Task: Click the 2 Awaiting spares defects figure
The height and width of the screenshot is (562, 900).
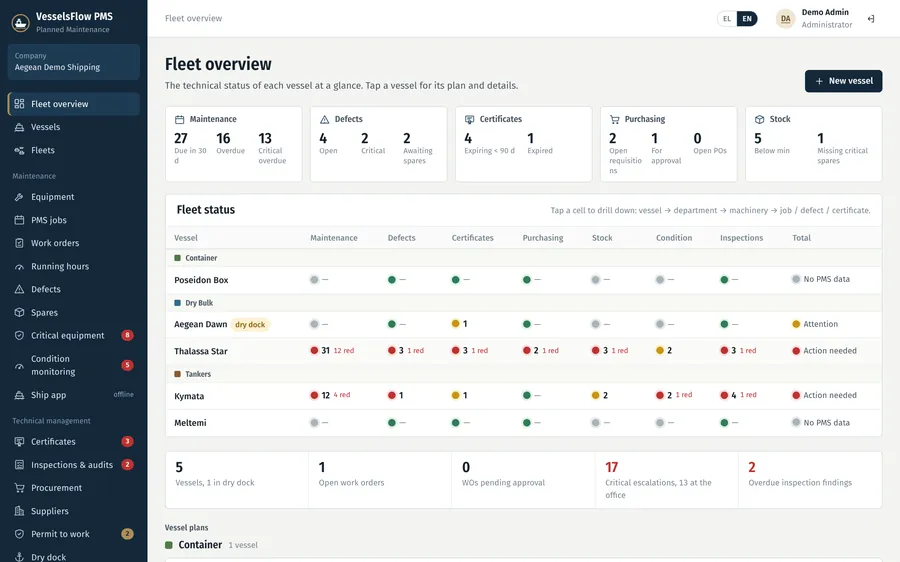Action: pyautogui.click(x=418, y=148)
